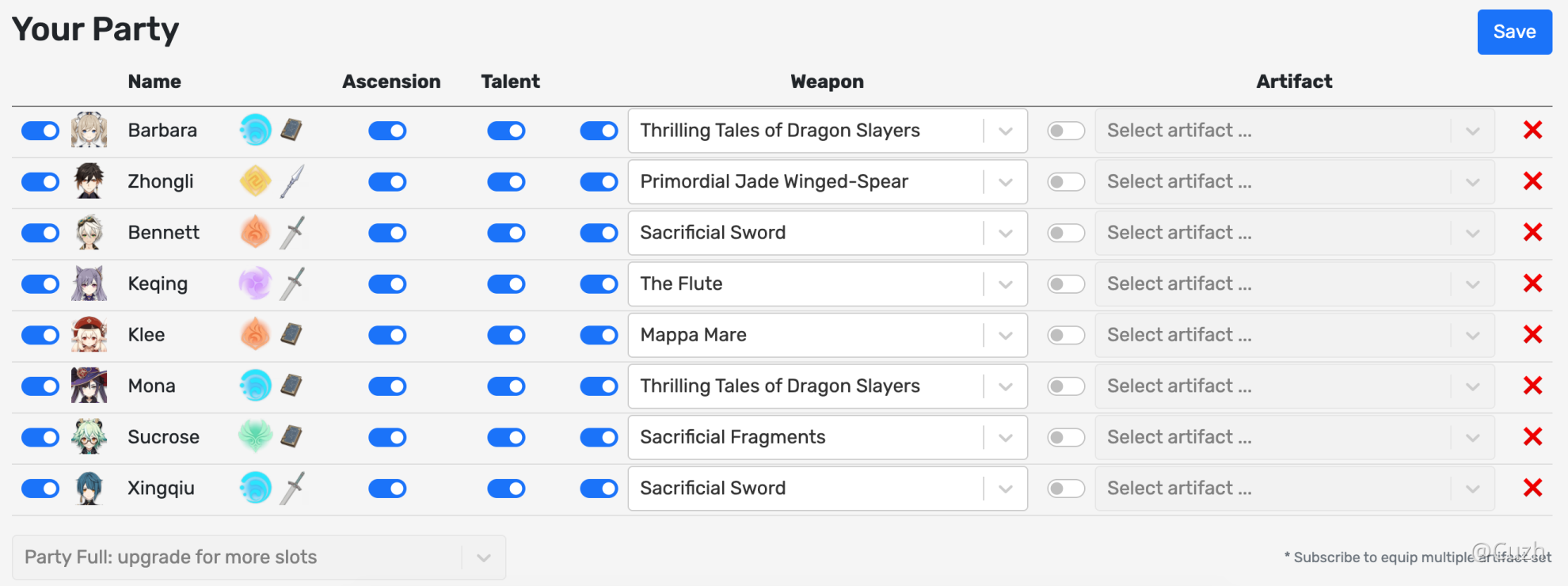This screenshot has width=1568, height=586.
Task: Delete Xingqiu from the party
Action: (1532, 488)
